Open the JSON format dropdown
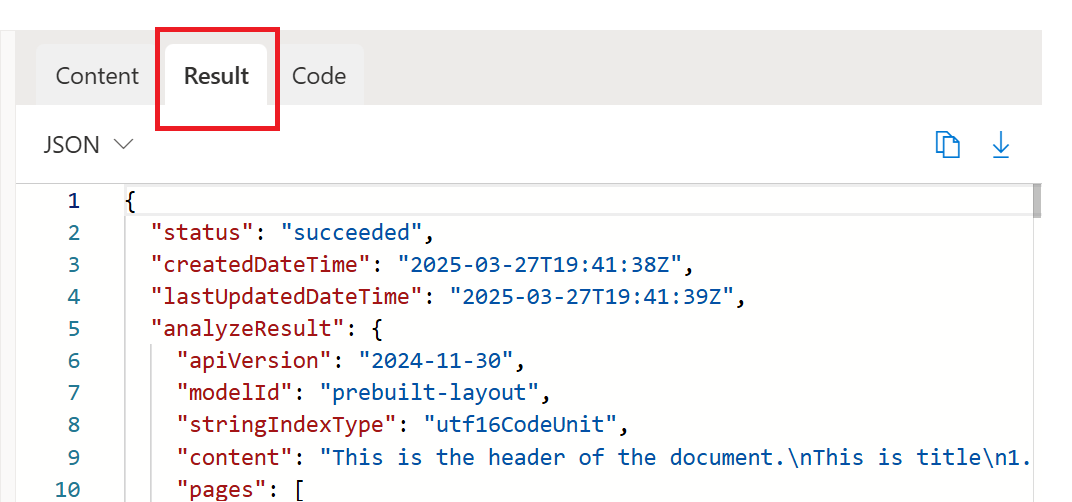The image size is (1072, 502). [89, 145]
